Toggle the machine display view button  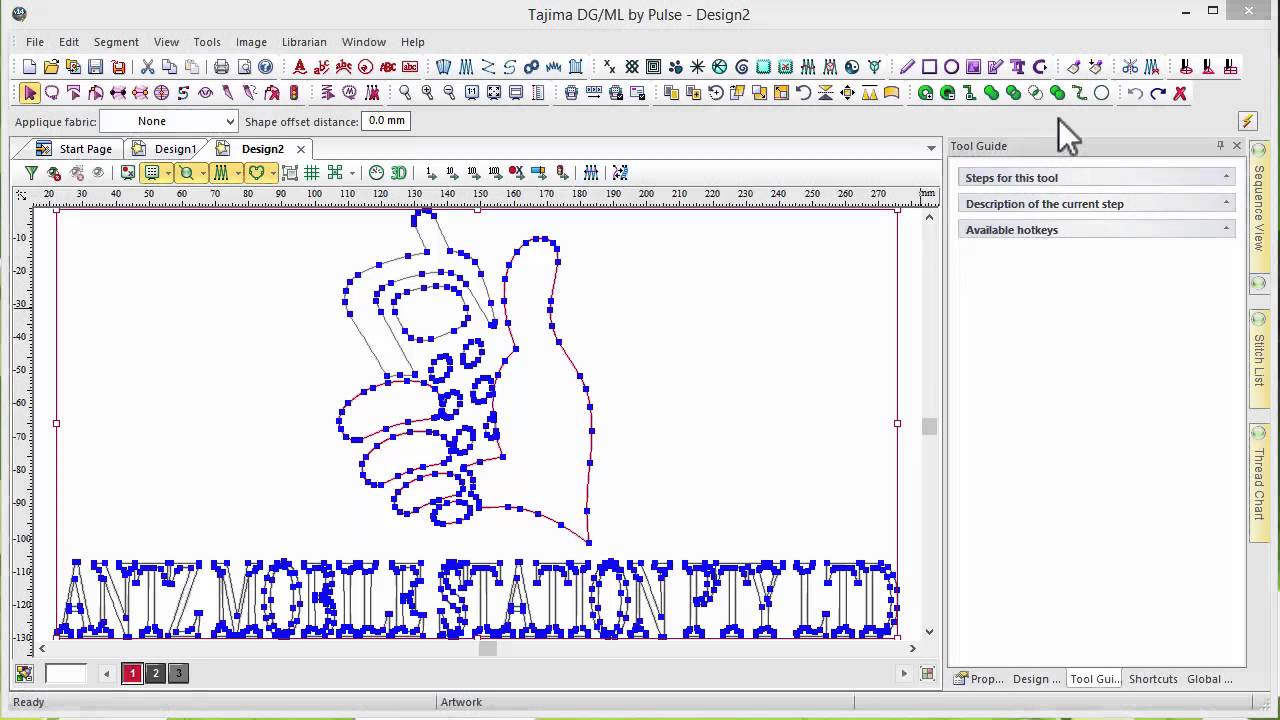coord(152,173)
